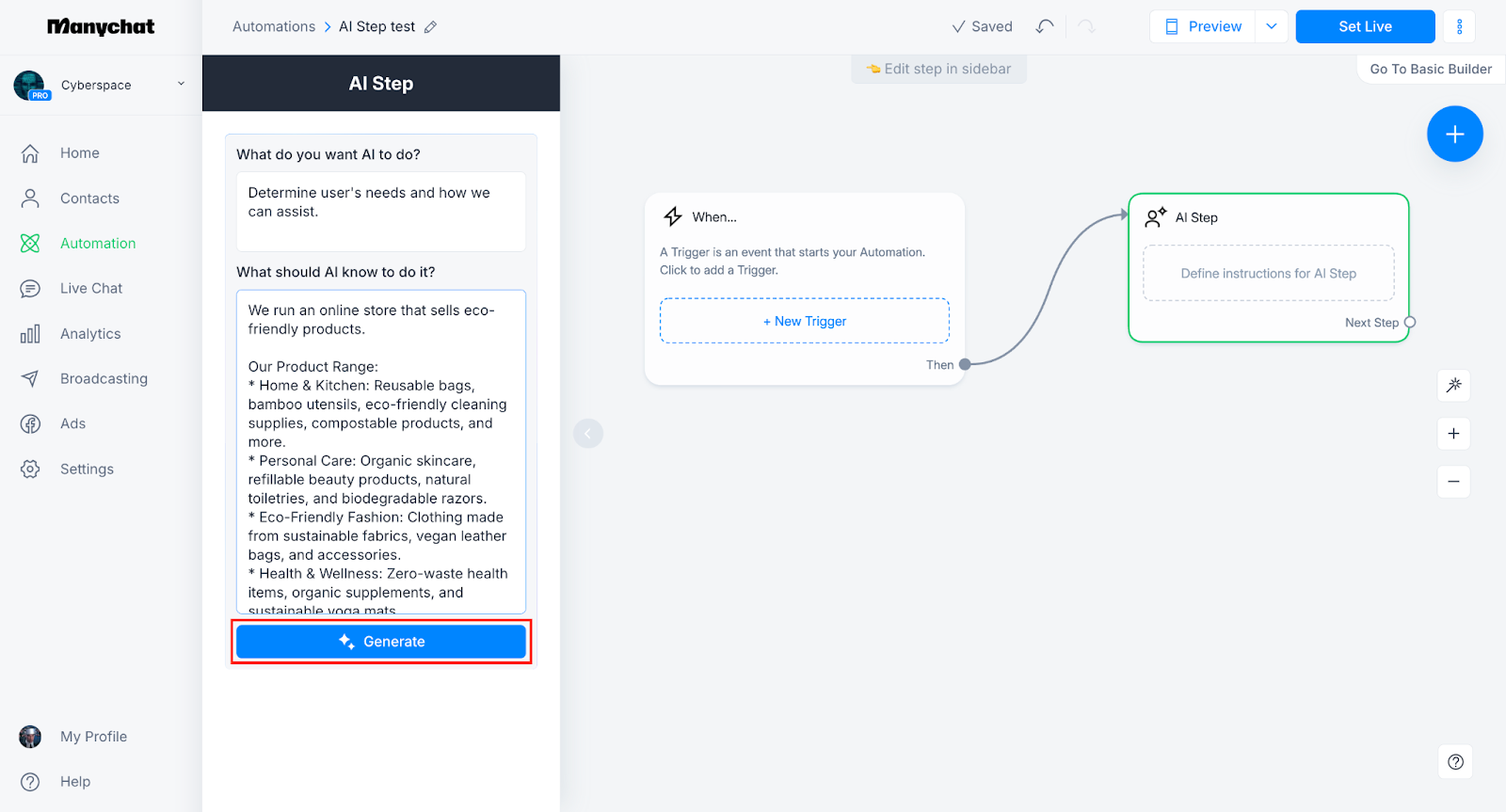1506x812 pixels.
Task: Click the undo arrow icon
Action: tap(1044, 26)
